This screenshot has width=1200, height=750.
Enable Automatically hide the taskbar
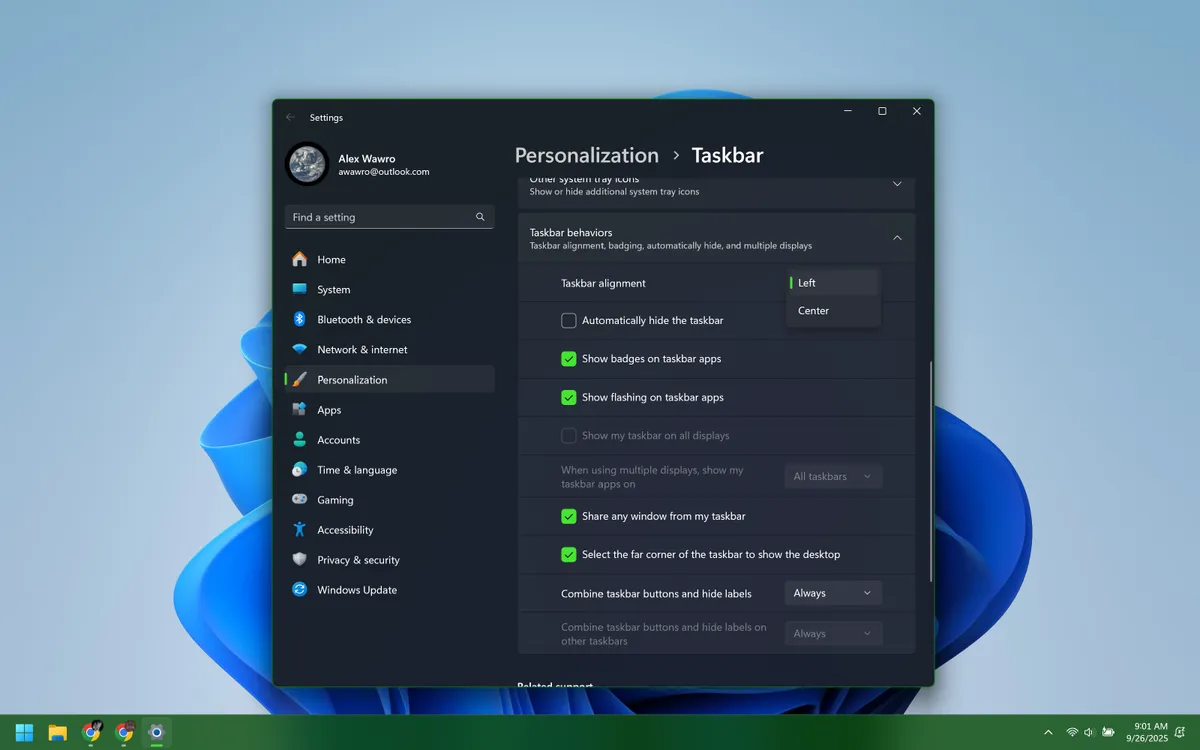(569, 320)
